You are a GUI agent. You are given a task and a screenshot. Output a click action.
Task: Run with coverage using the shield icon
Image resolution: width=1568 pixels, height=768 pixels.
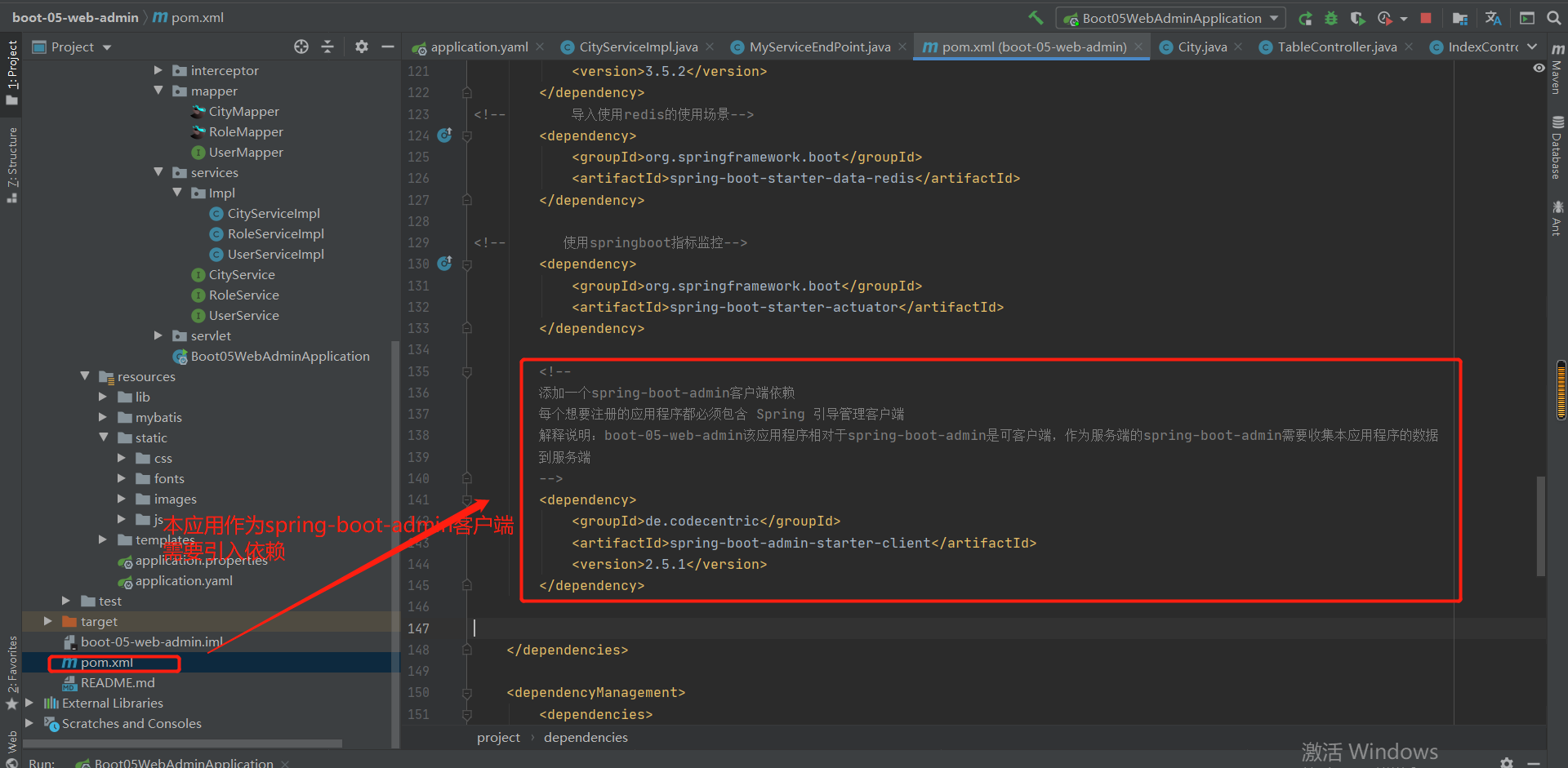coord(1357,18)
